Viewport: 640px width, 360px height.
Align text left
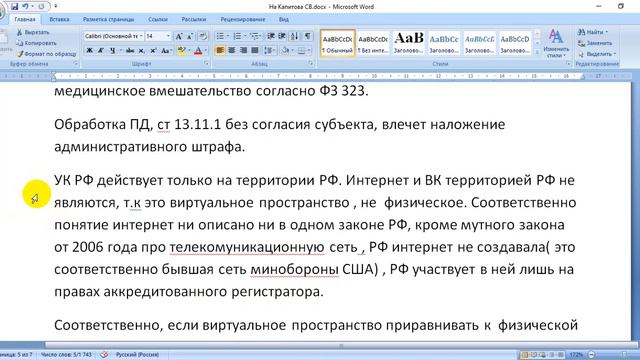click(x=220, y=51)
